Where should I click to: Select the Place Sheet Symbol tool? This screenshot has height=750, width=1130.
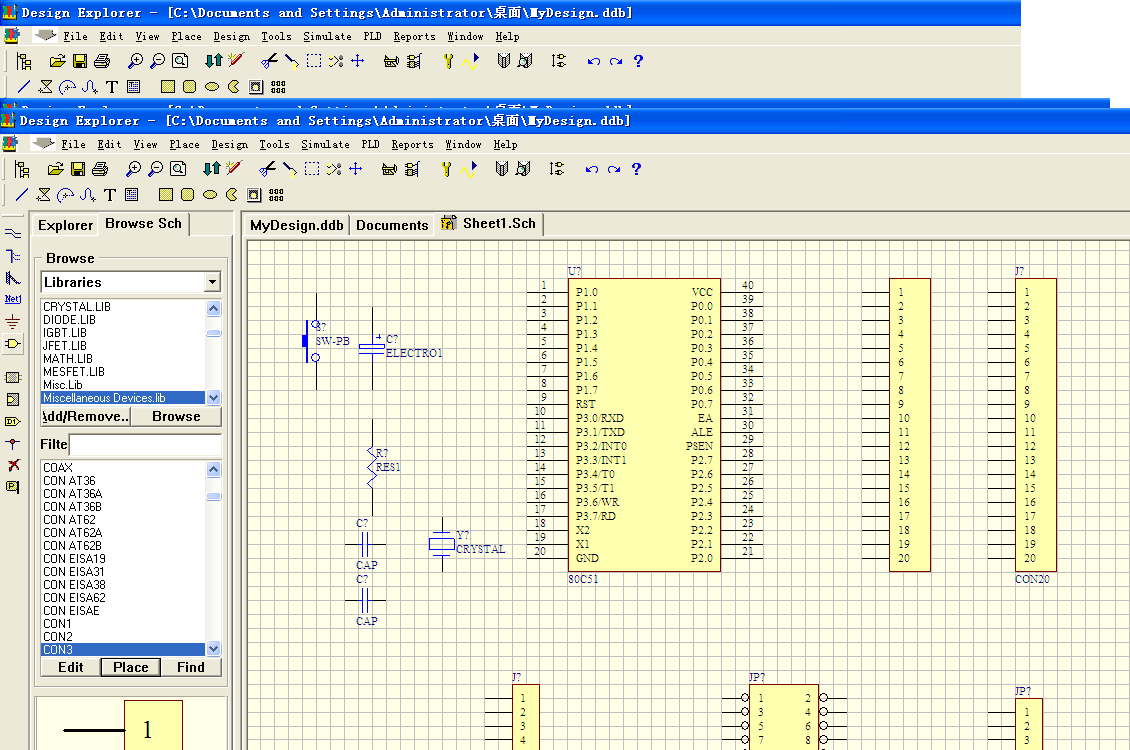click(13, 377)
